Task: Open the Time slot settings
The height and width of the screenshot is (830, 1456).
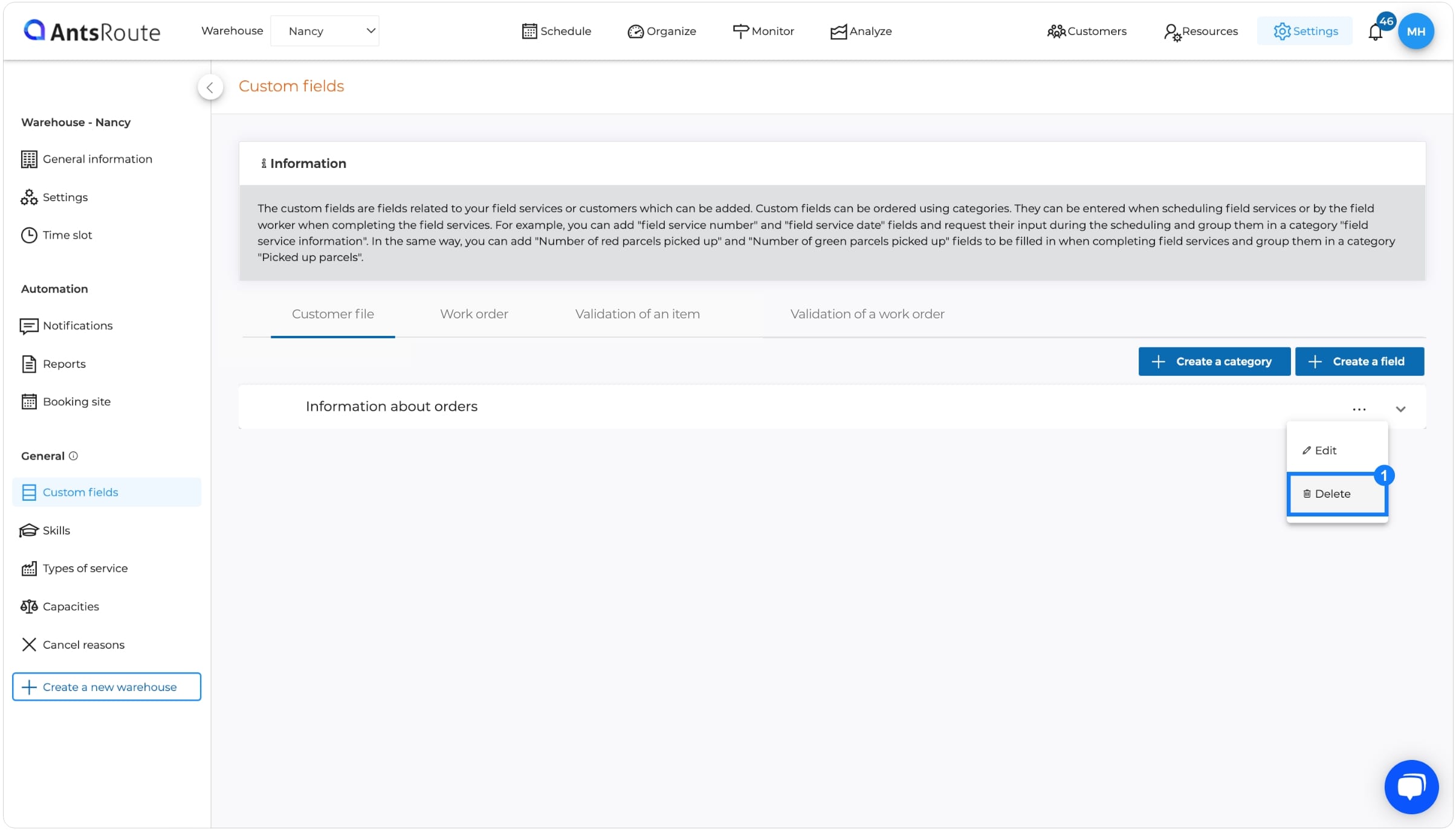Action: coord(56,235)
